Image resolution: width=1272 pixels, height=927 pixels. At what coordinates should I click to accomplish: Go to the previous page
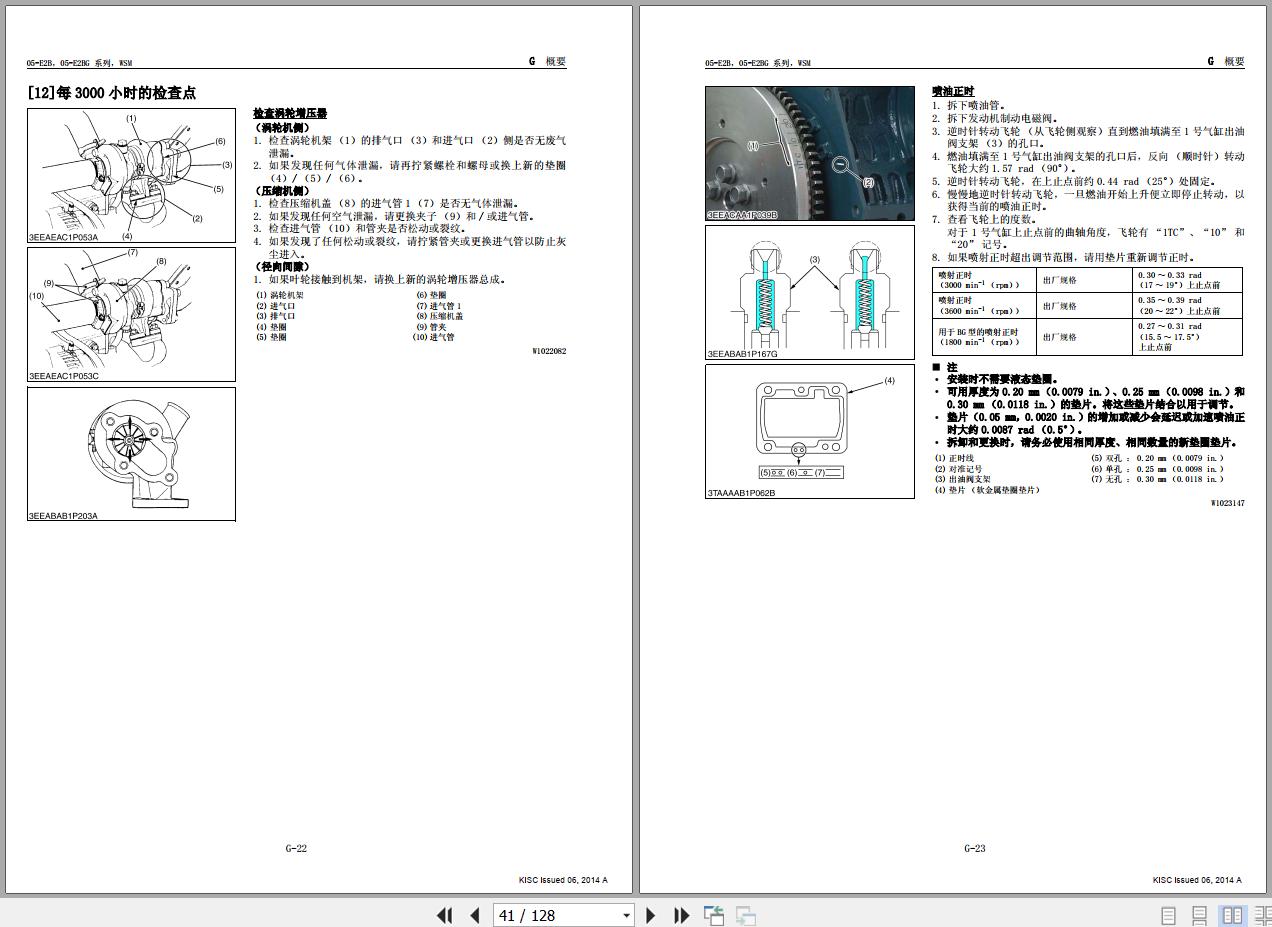tap(475, 915)
